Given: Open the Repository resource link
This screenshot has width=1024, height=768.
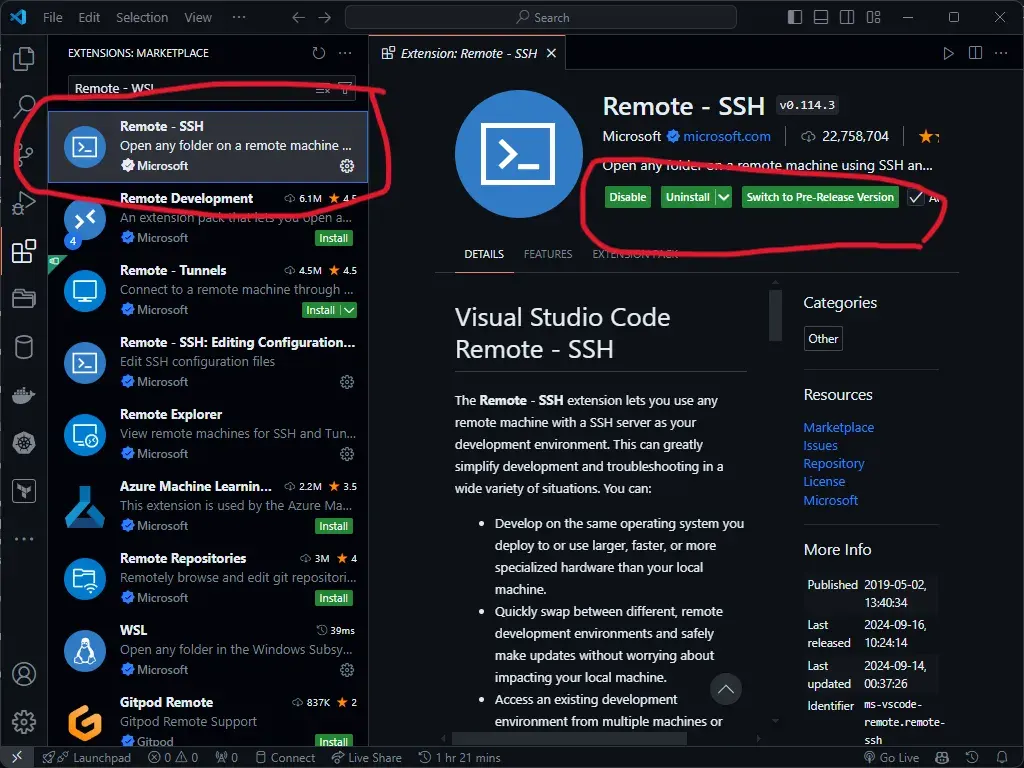Looking at the screenshot, I should point(833,463).
